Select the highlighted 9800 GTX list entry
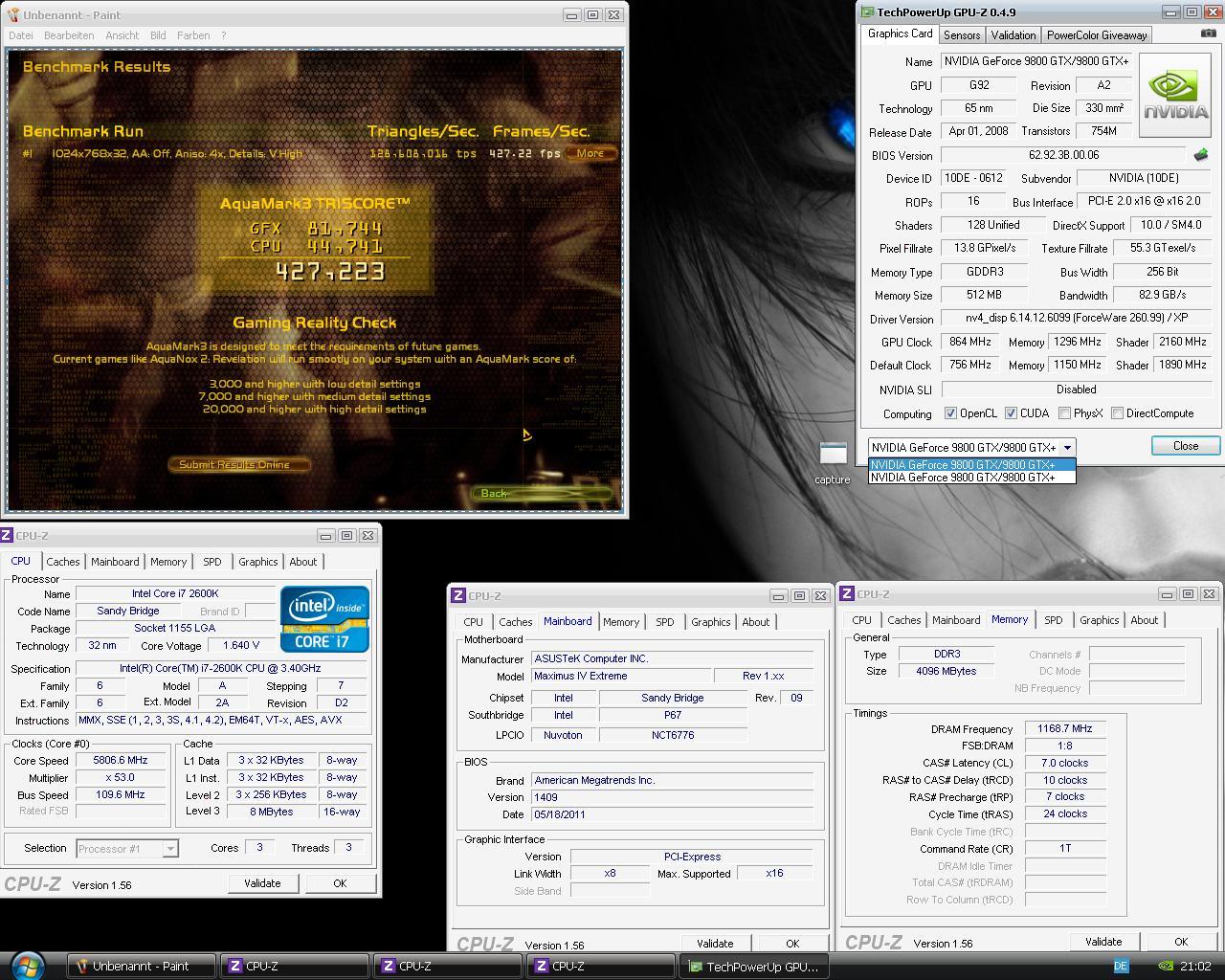1225x980 pixels. pyautogui.click(x=971, y=465)
